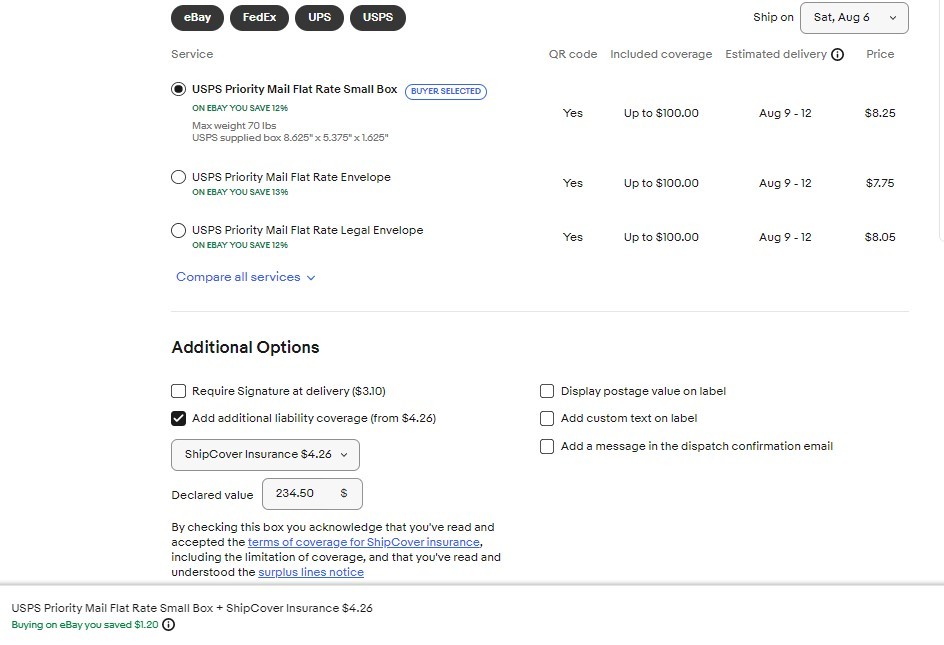Filter services by UPS carrier pill
The image size is (944, 645).
pos(319,17)
